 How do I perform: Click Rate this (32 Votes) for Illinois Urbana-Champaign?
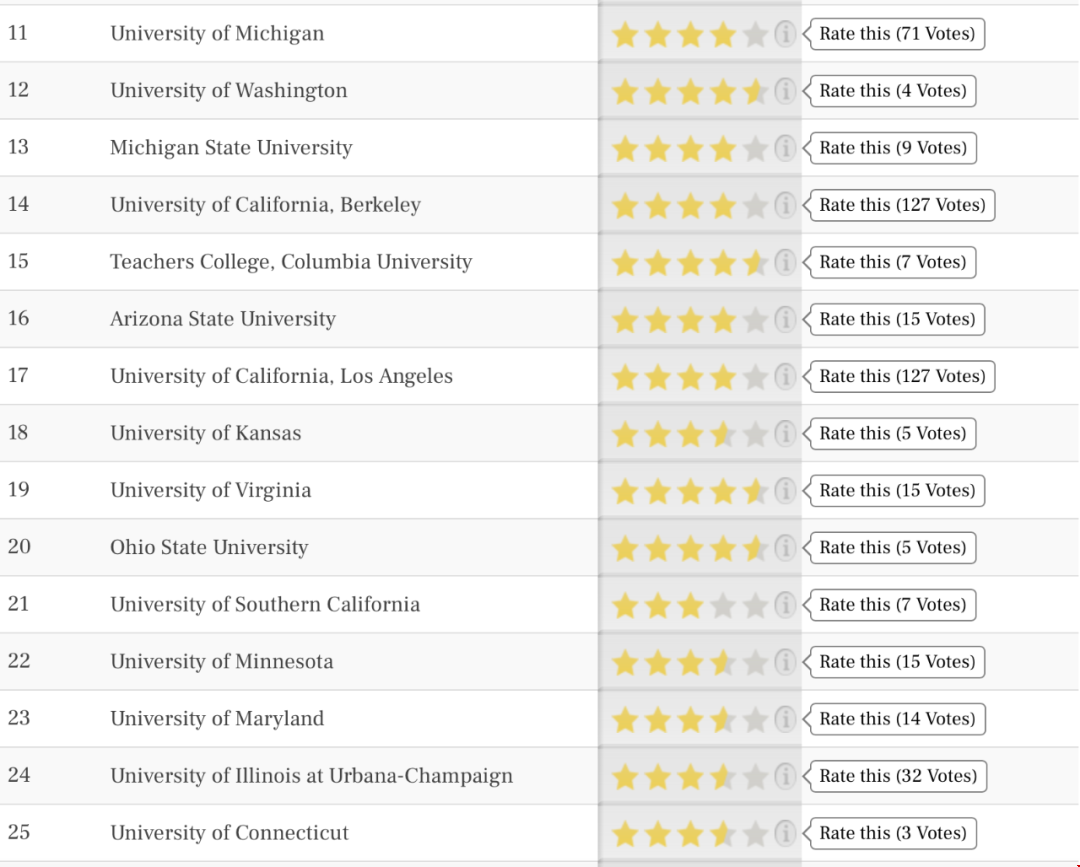click(x=897, y=777)
